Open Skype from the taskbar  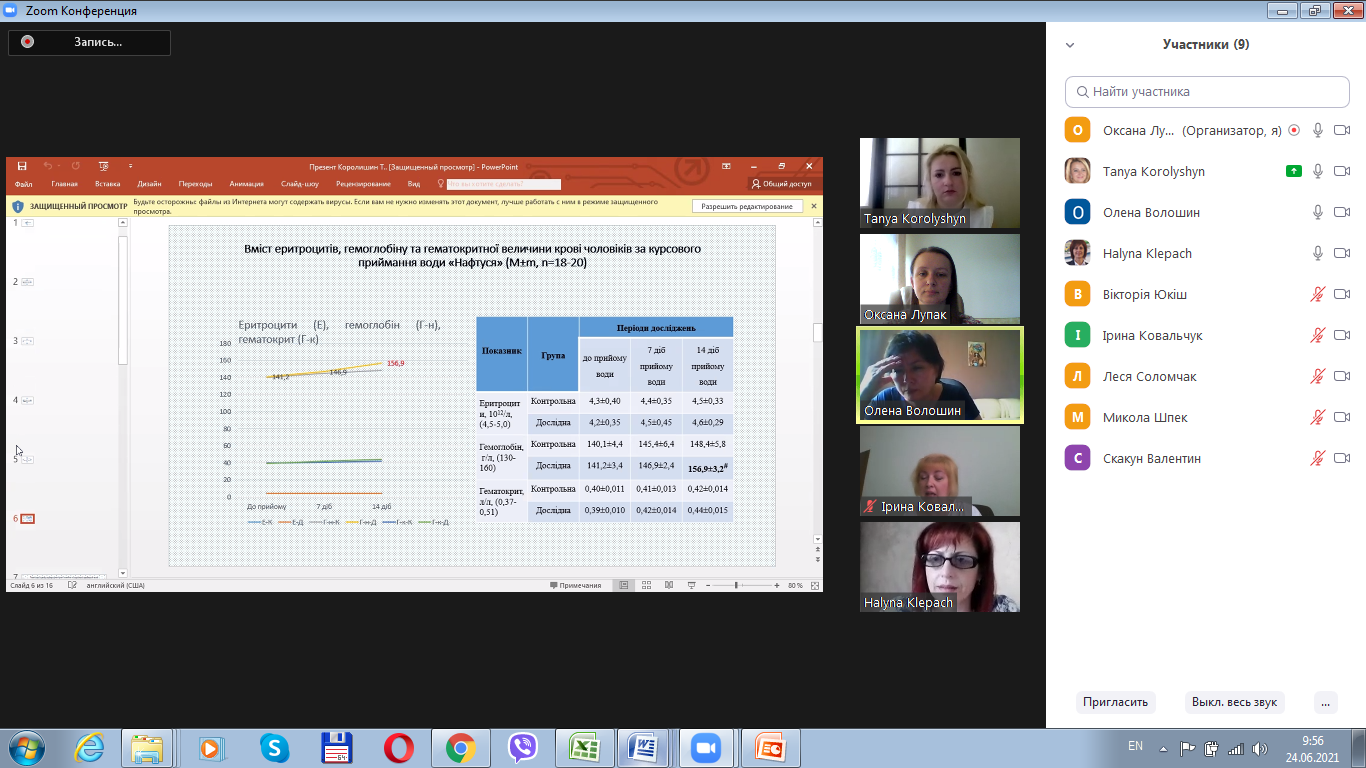tap(274, 747)
